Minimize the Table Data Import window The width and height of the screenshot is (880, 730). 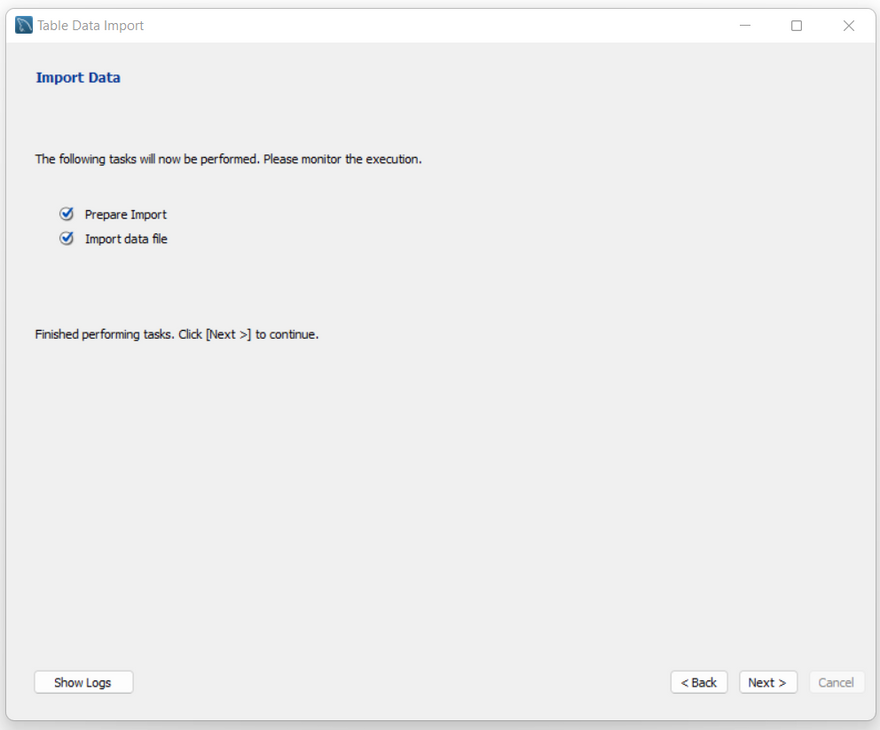(745, 26)
